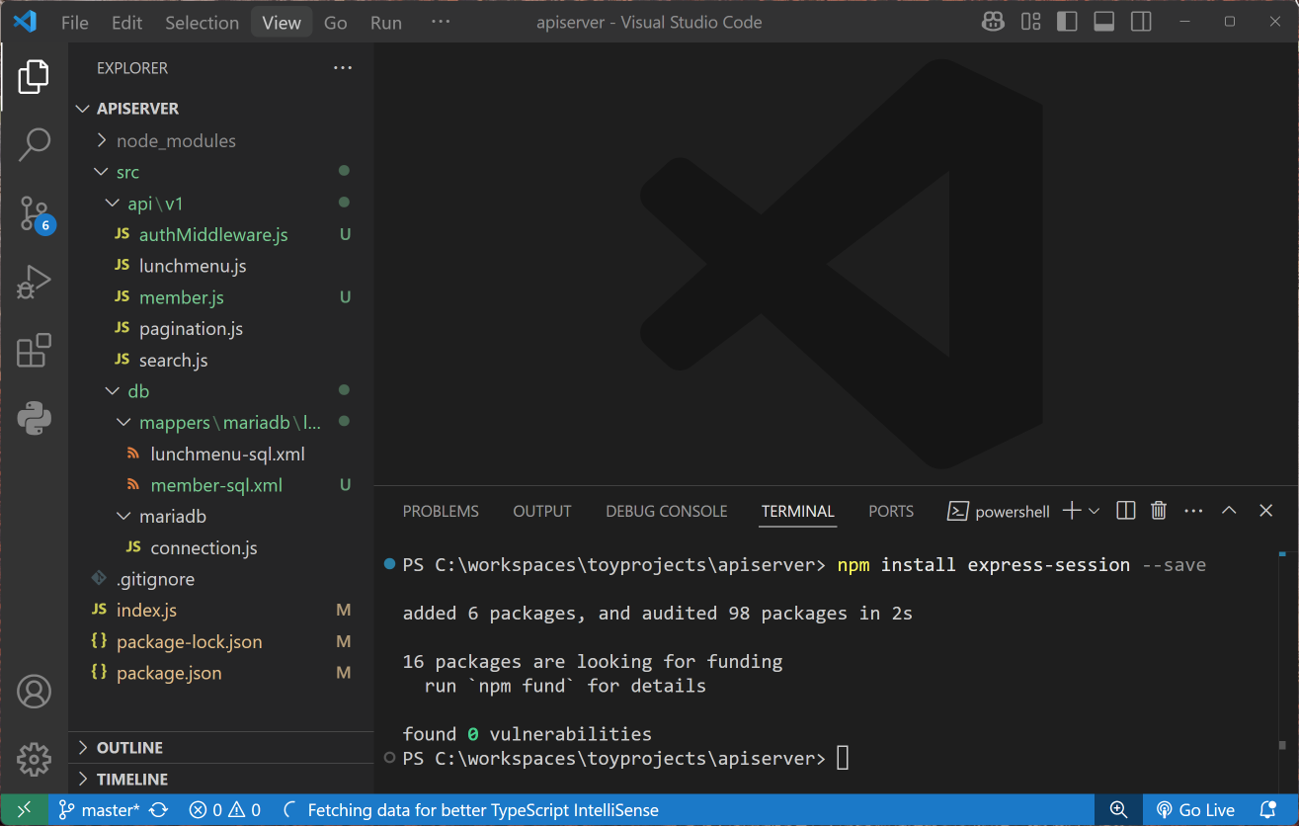The image size is (1299, 826).
Task: Expand the OUTLINE section
Action: [x=221, y=747]
